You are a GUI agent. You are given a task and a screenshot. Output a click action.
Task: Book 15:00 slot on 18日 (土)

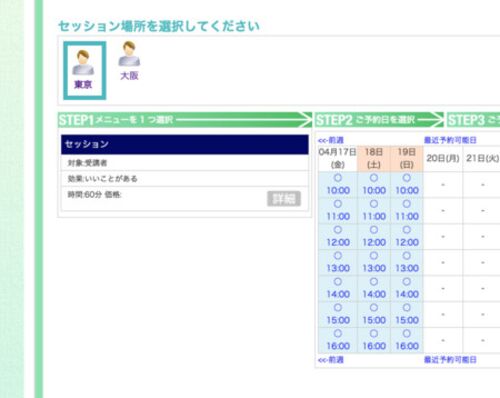(x=374, y=314)
